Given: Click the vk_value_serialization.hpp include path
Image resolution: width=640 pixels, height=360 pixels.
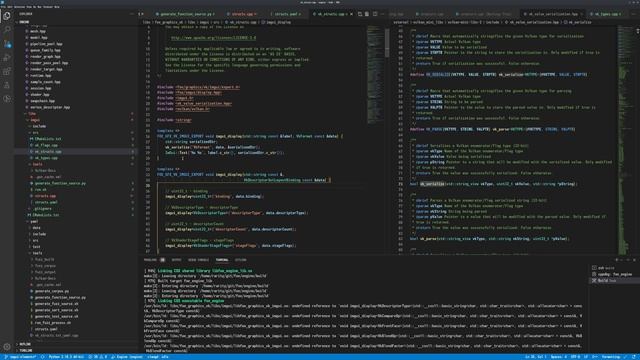Looking at the screenshot, I should pos(204,103).
